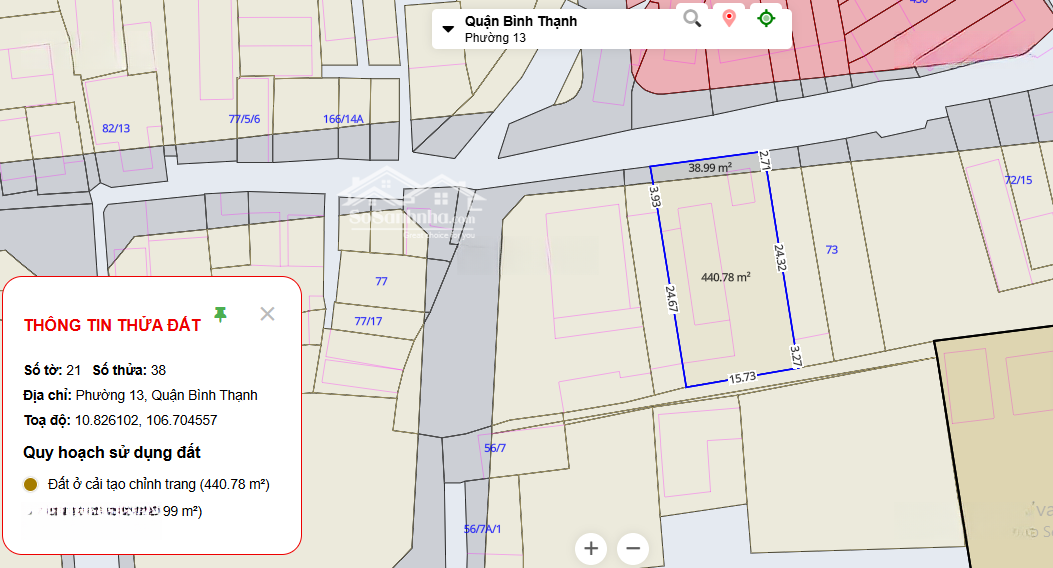Expand the district selector dropdown arrow
Viewport: 1053px width, 568px height.
(x=448, y=29)
